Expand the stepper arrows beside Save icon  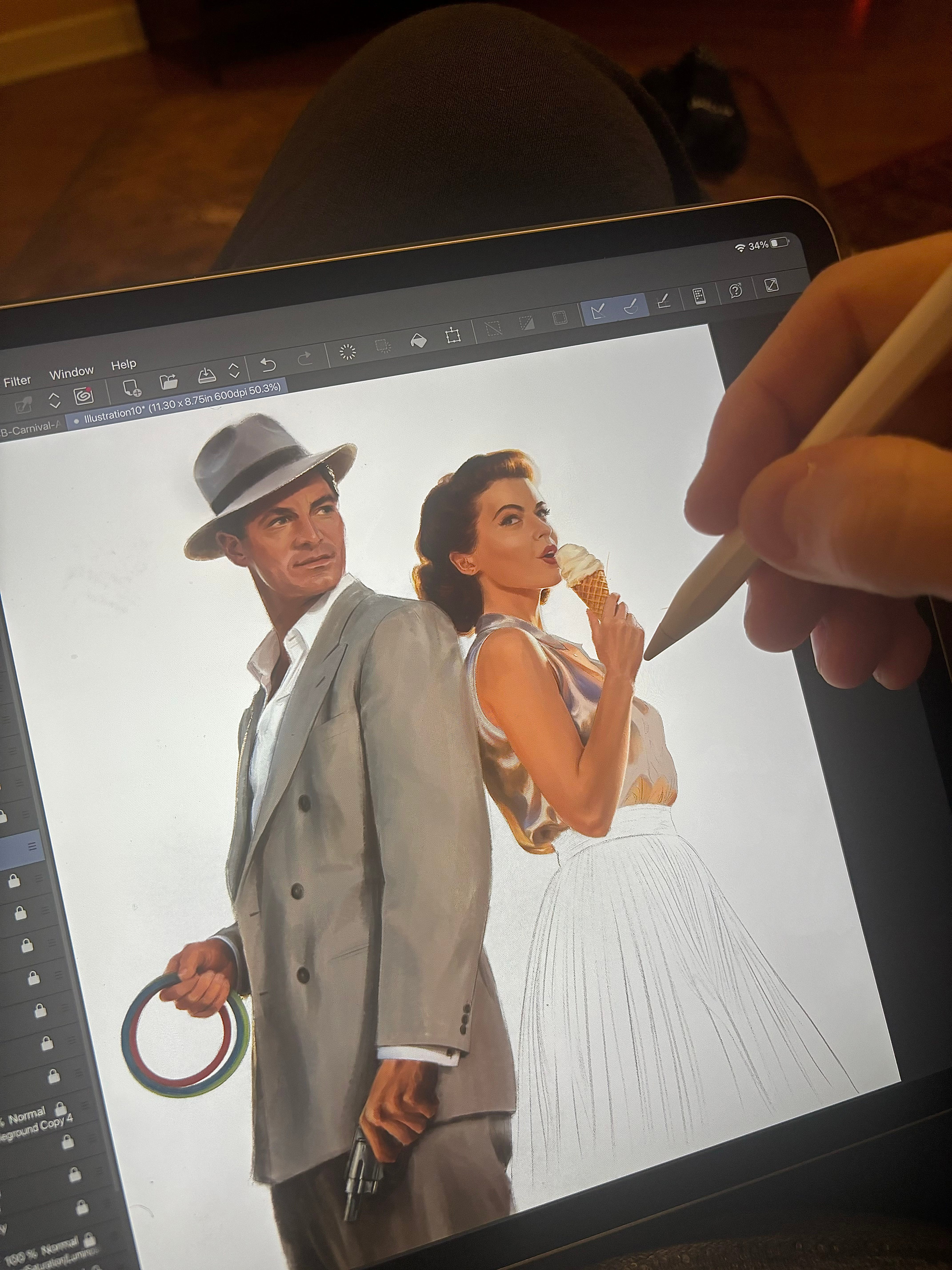[x=234, y=370]
